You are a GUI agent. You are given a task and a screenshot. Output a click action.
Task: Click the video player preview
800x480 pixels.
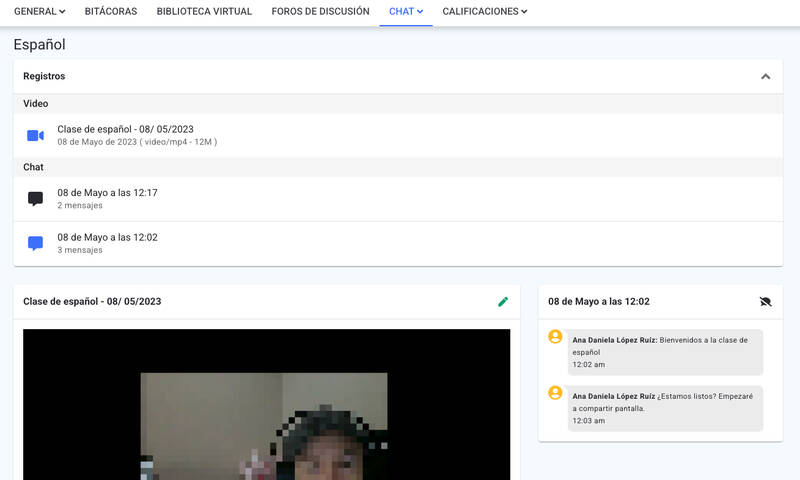coord(266,405)
